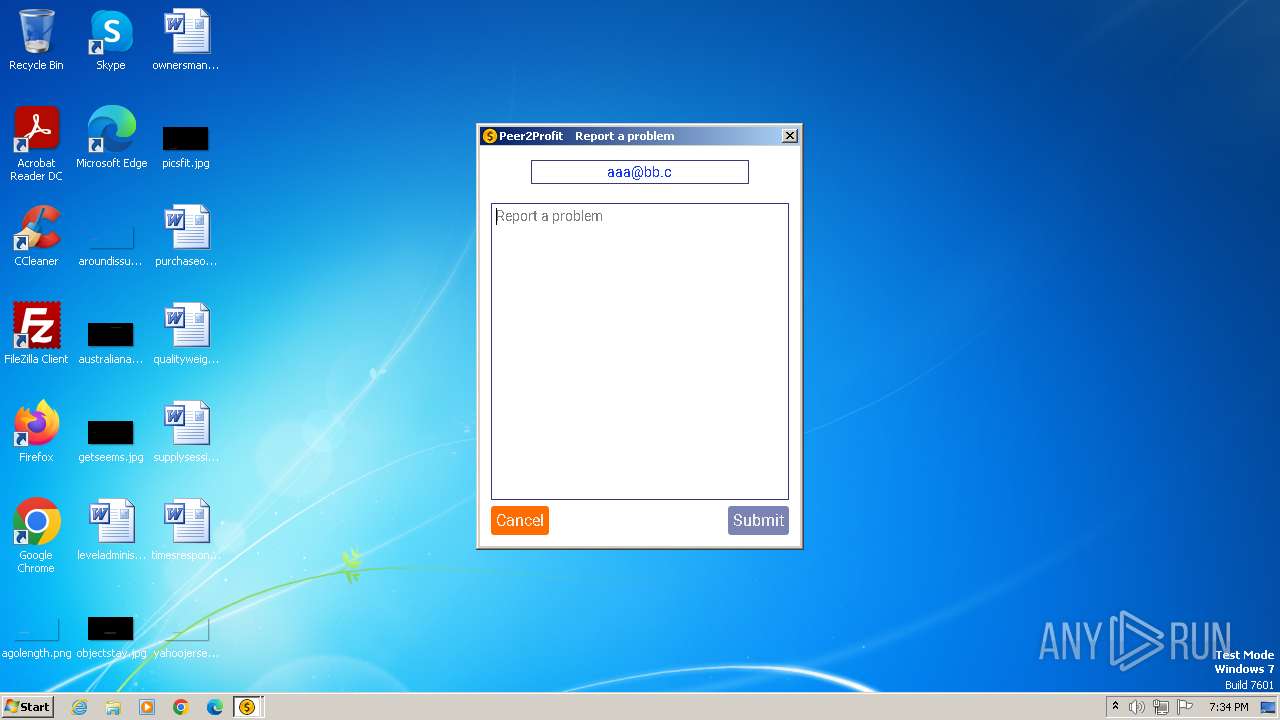Focus the Report a problem text area
1280x720 pixels.
(x=640, y=351)
